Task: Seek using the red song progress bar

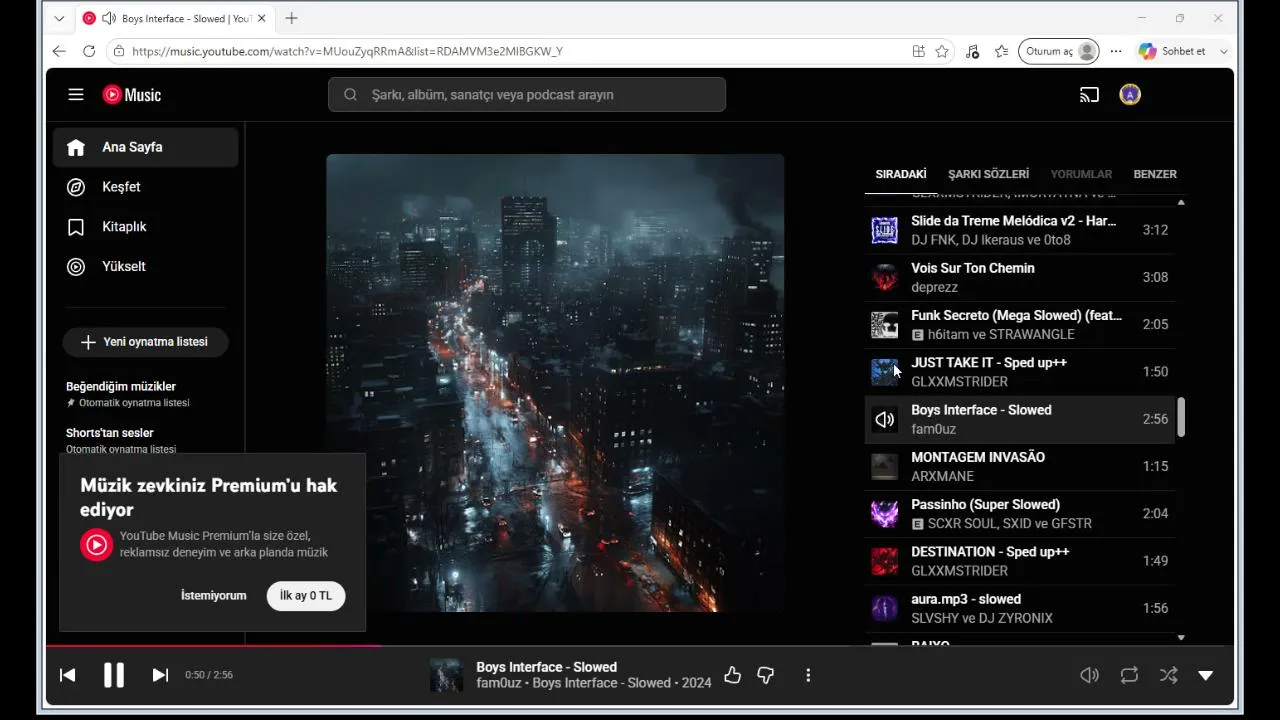Action: (x=213, y=646)
